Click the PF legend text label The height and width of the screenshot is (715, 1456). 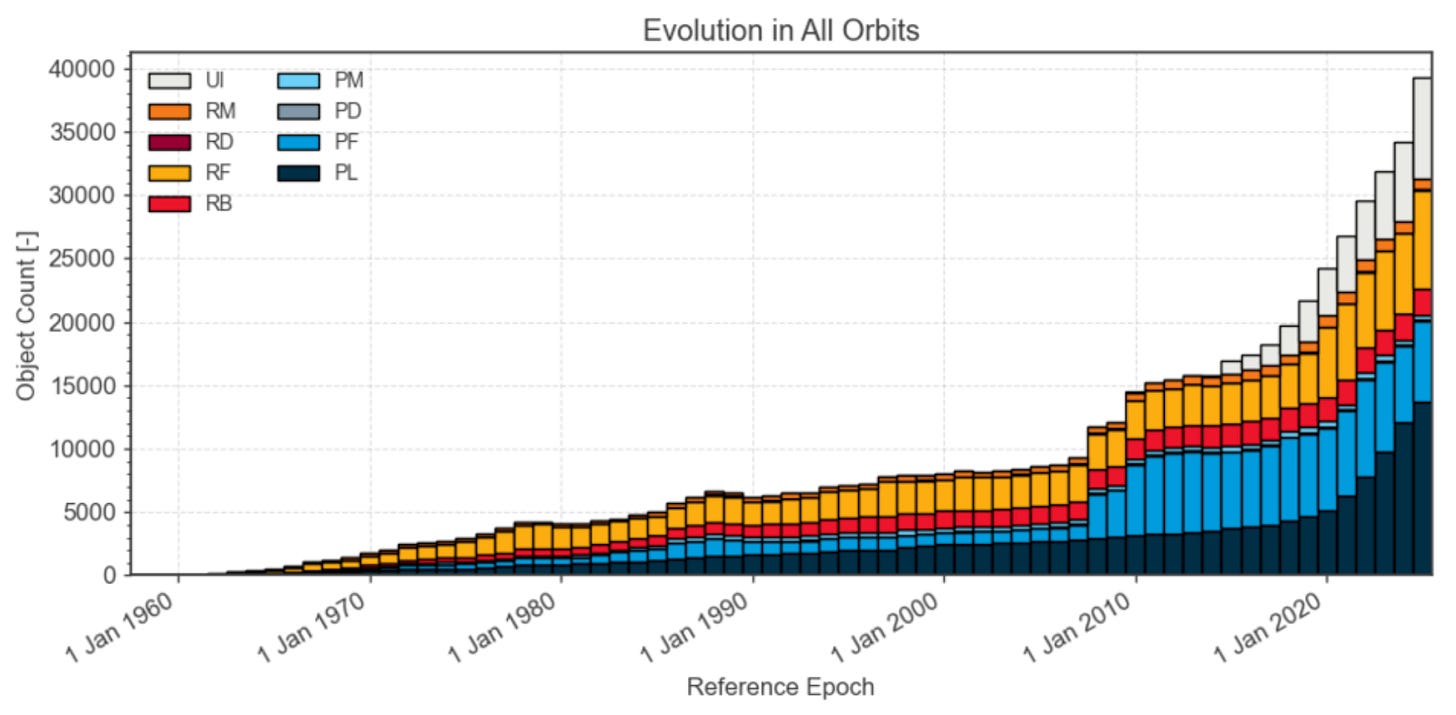[347, 142]
